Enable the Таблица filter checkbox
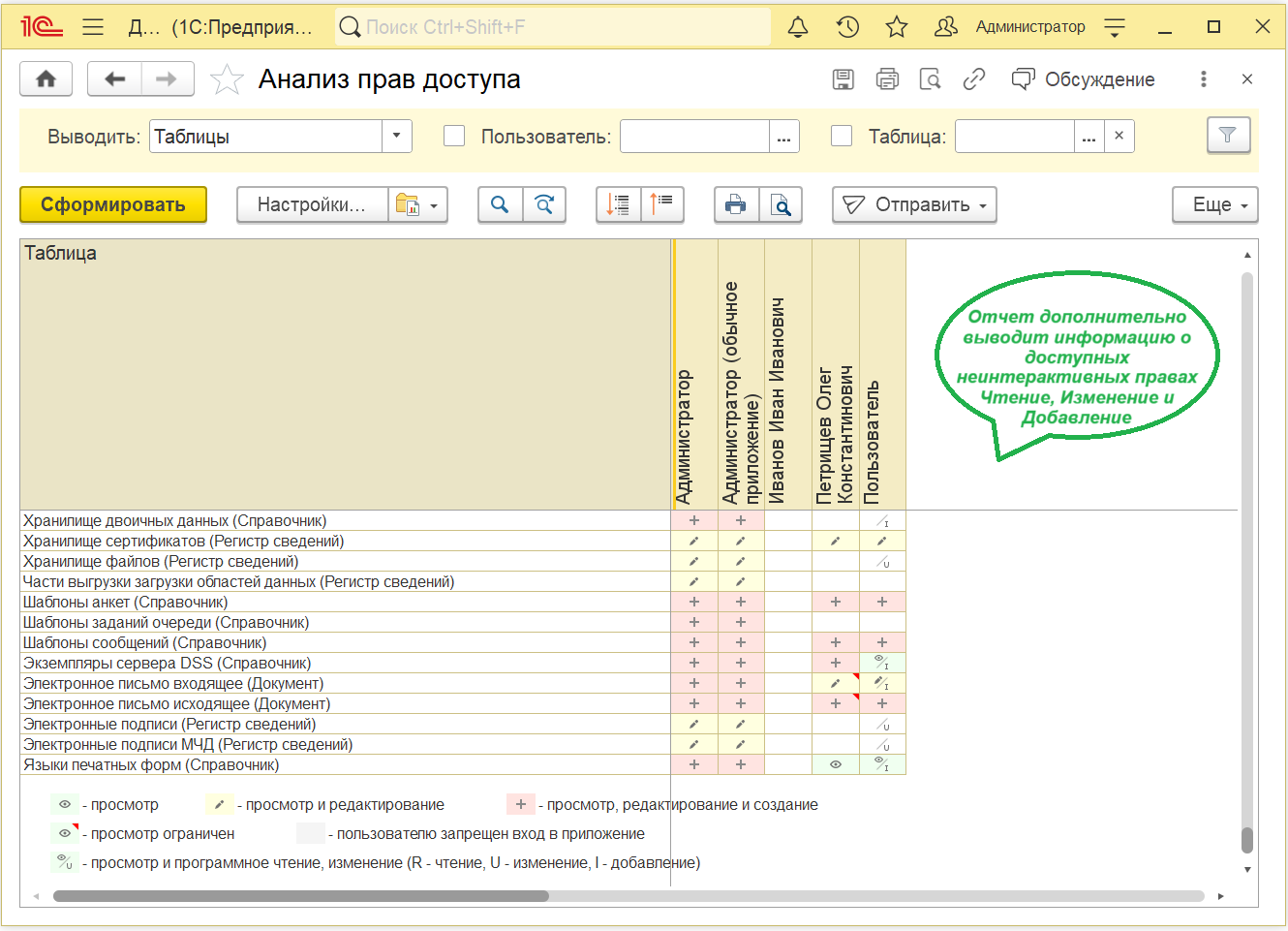1288x931 pixels. (842, 137)
